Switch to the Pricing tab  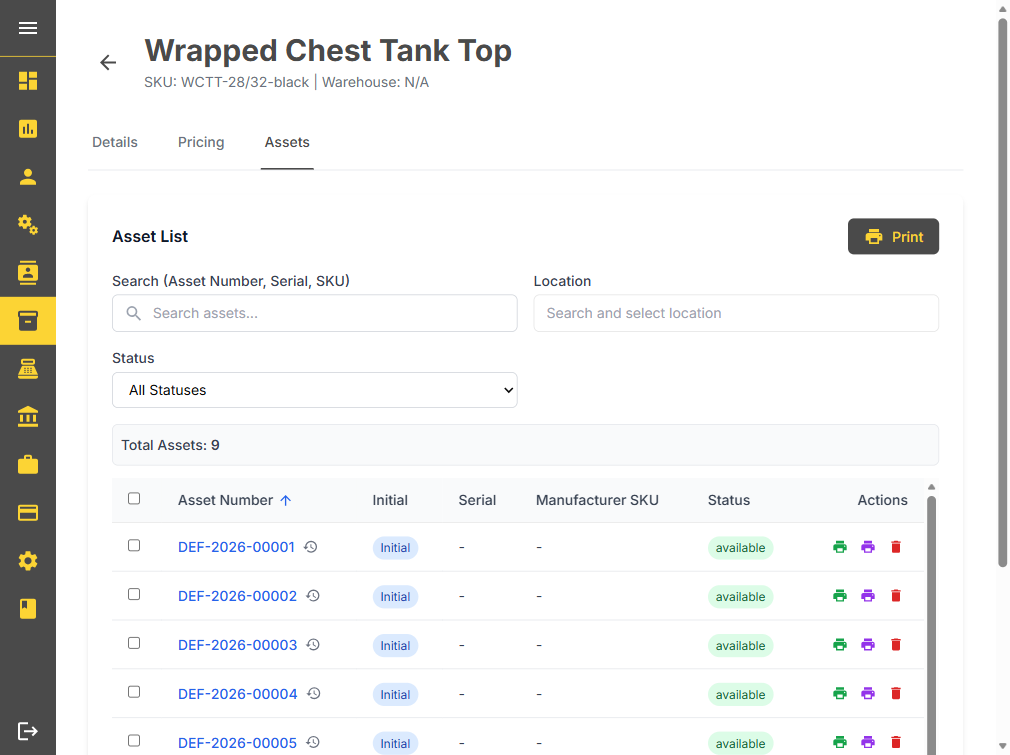click(201, 142)
